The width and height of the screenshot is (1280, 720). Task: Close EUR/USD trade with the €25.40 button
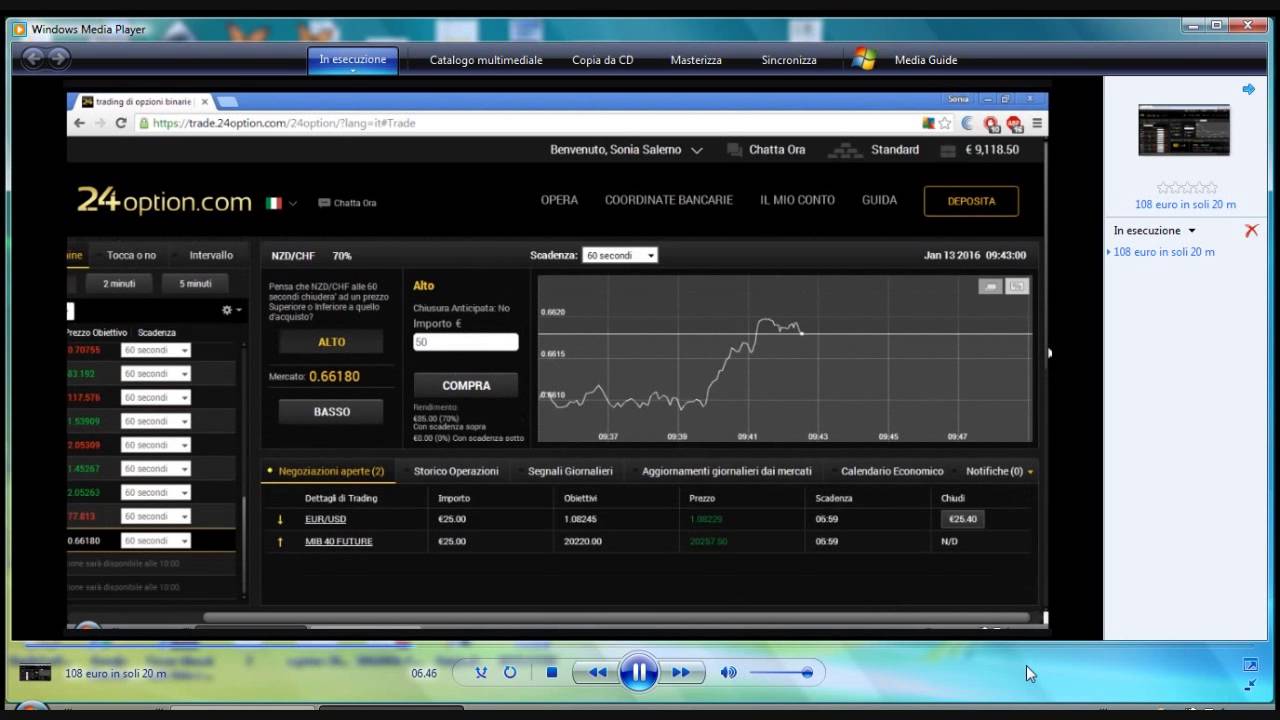point(963,519)
